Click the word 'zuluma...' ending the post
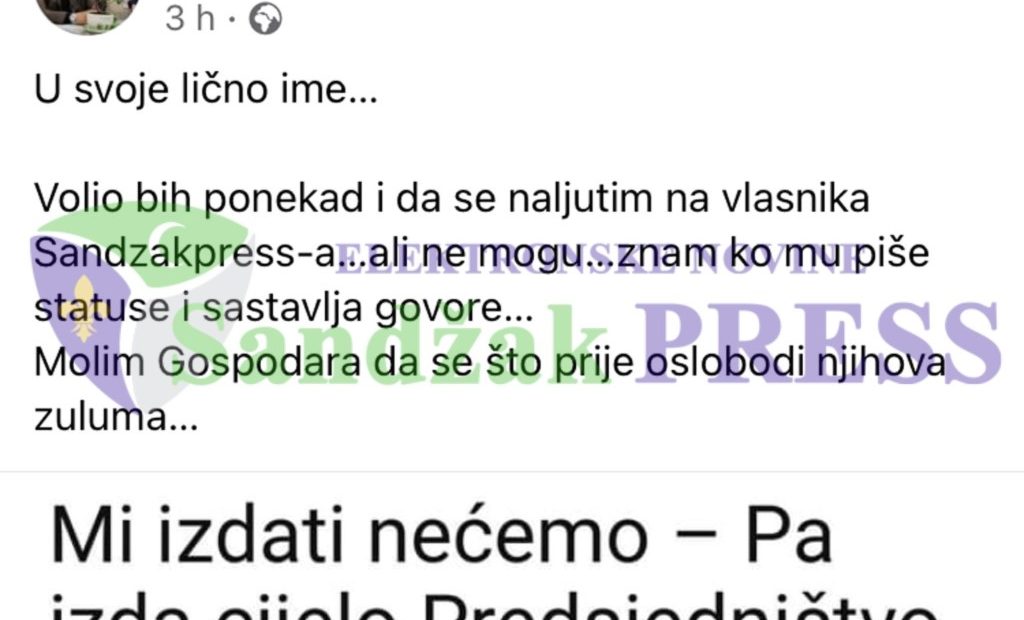The image size is (1024, 620). tap(116, 417)
